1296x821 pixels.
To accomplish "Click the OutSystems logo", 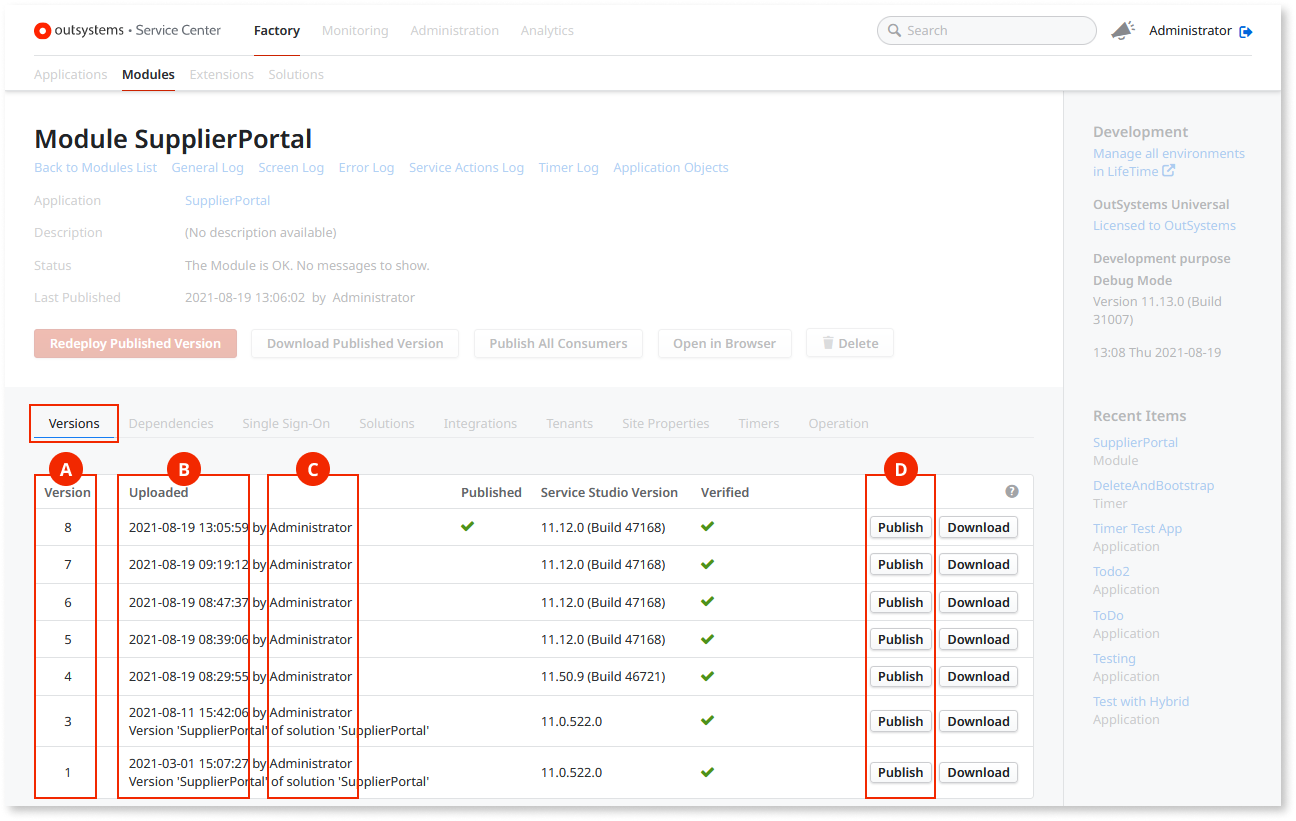I will (43, 30).
